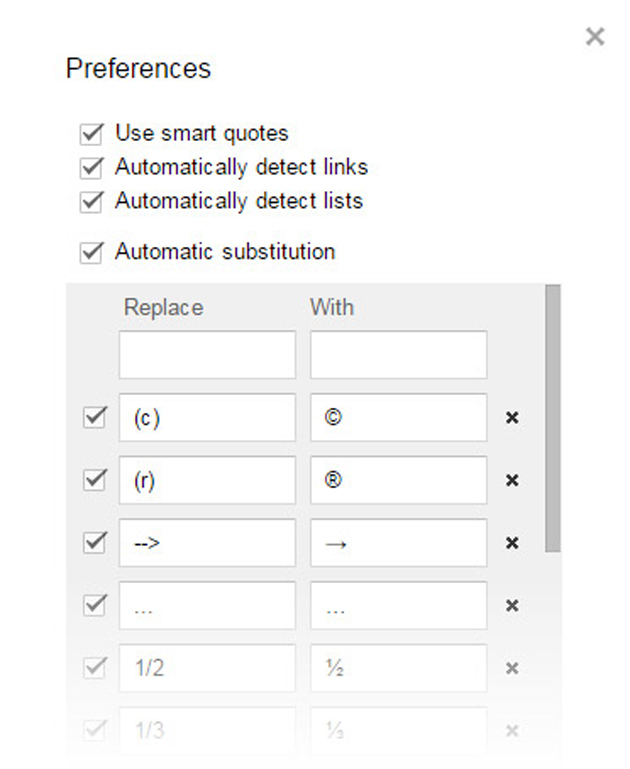Image resolution: width=630 pixels, height=769 pixels.
Task: Edit the ® With text field
Action: point(399,480)
